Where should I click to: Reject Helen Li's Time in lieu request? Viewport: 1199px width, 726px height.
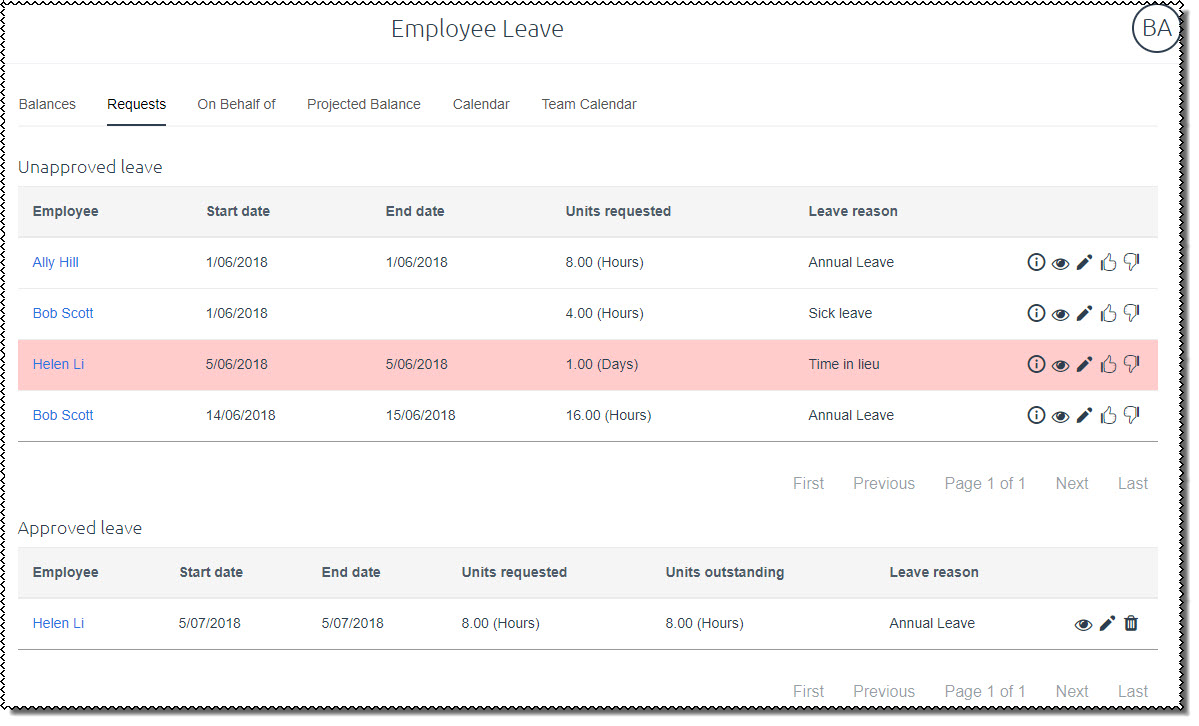(x=1131, y=364)
